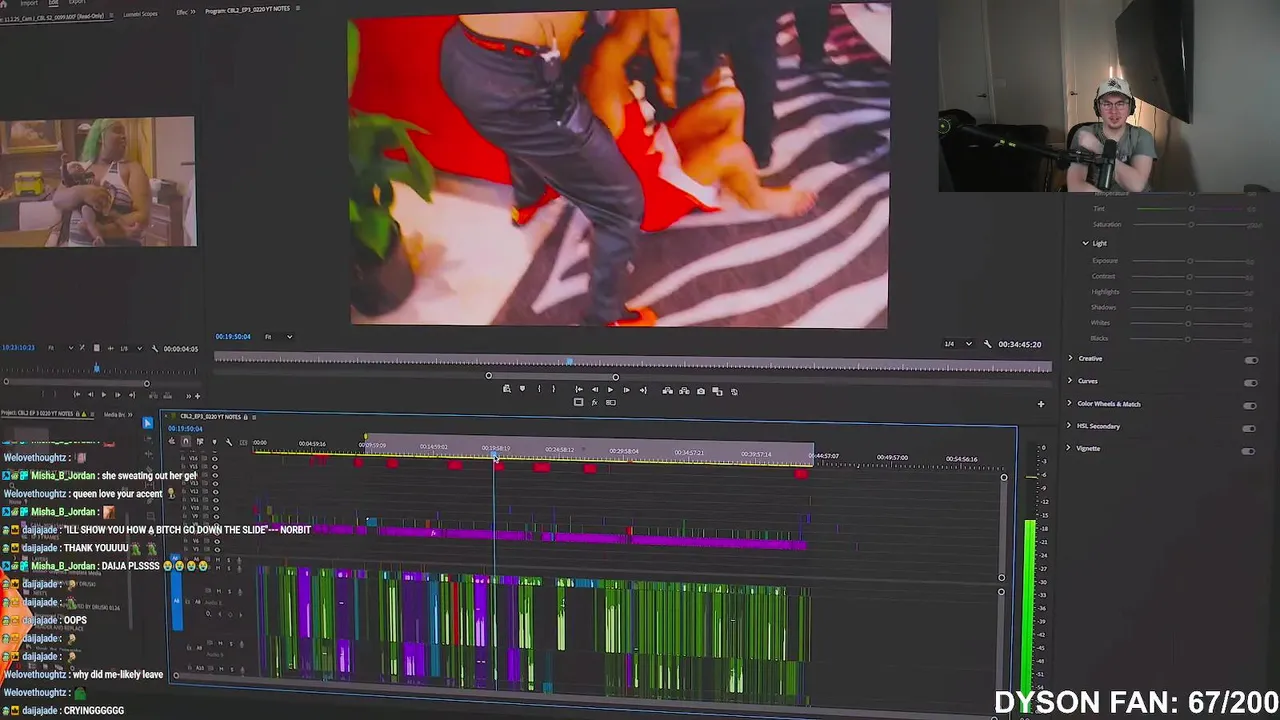Click the Program monitor scrub bar playhead
Image resolution: width=1280 pixels, height=720 pixels.
coord(569,362)
